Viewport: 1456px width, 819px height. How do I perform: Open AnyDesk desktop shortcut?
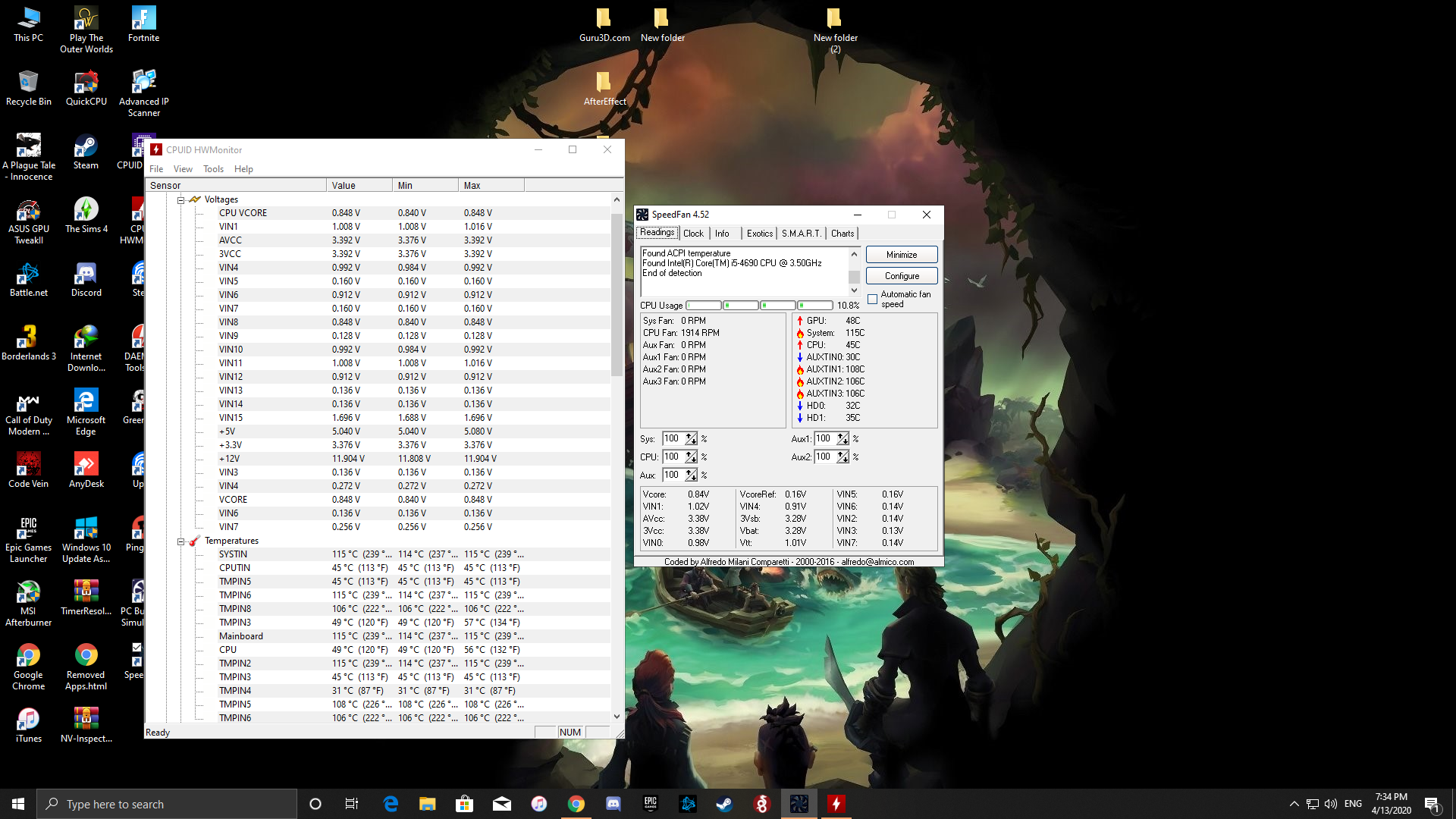point(86,470)
